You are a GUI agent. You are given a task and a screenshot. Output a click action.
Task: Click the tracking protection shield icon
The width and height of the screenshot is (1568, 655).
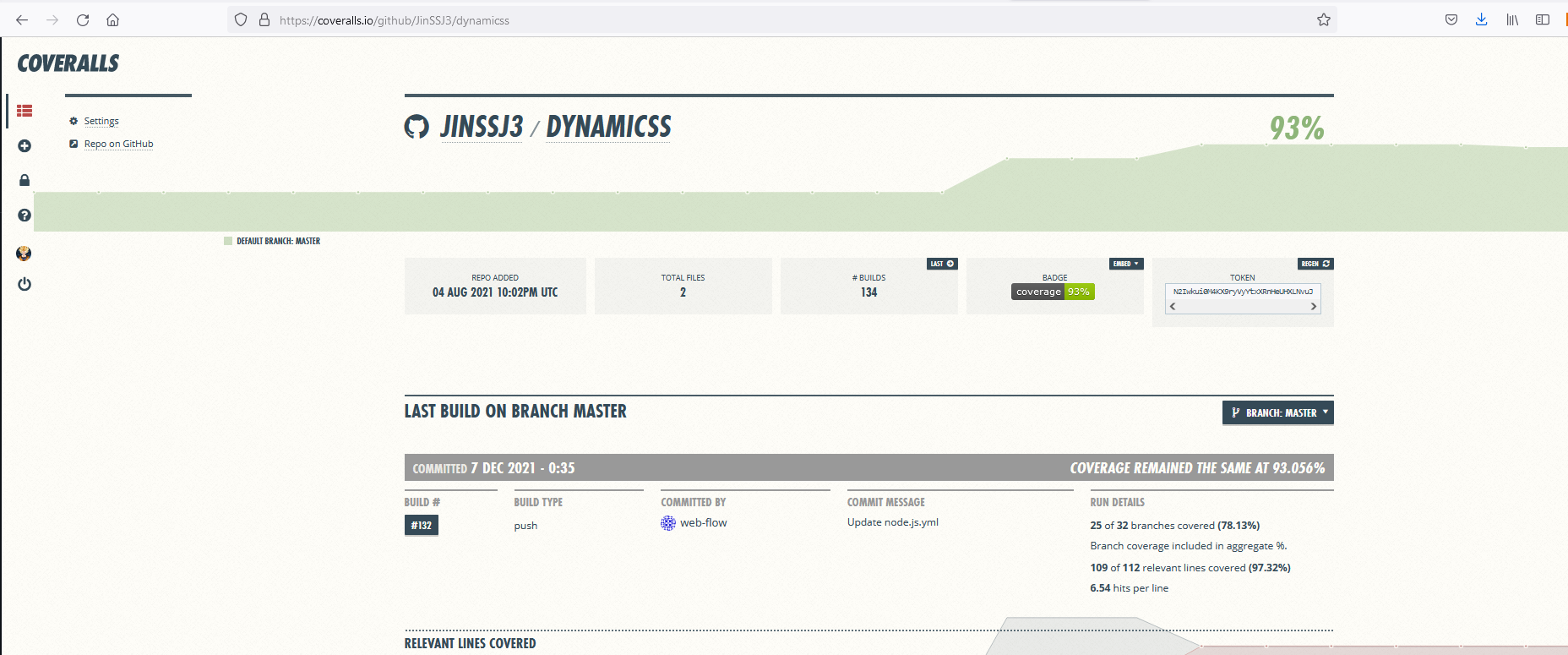(241, 19)
